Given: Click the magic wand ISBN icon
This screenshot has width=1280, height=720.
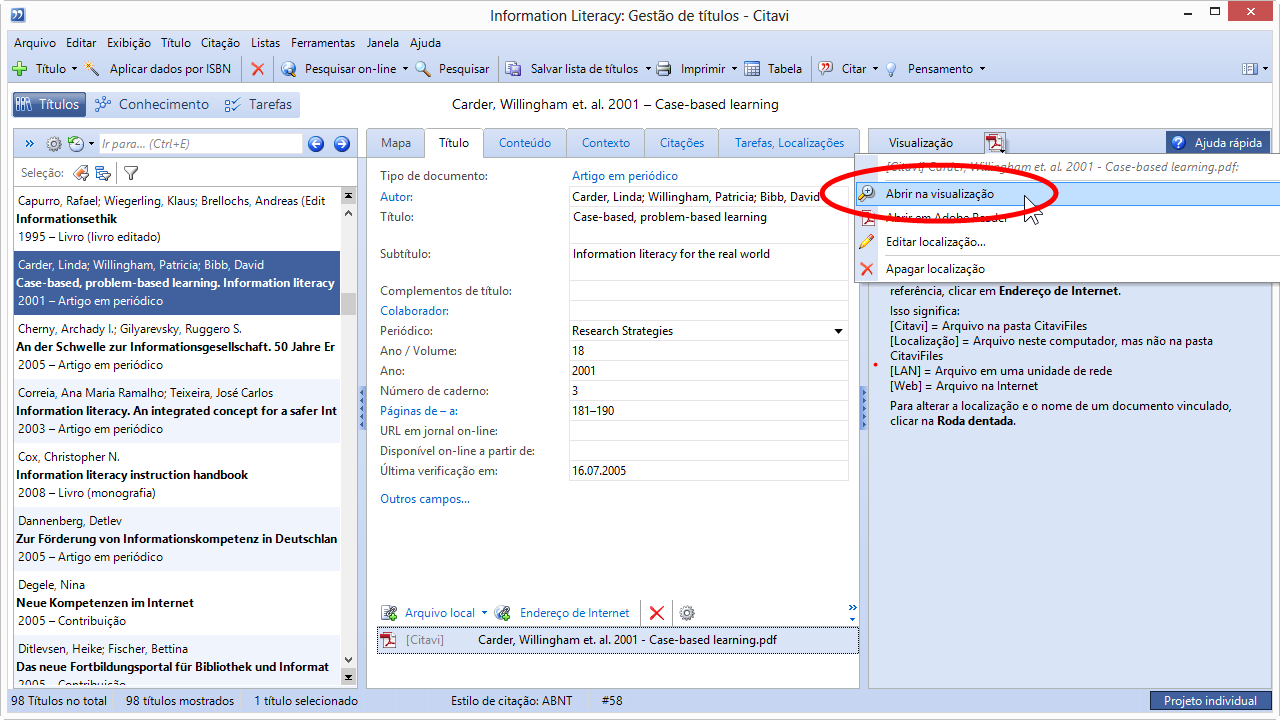Looking at the screenshot, I should click(93, 69).
